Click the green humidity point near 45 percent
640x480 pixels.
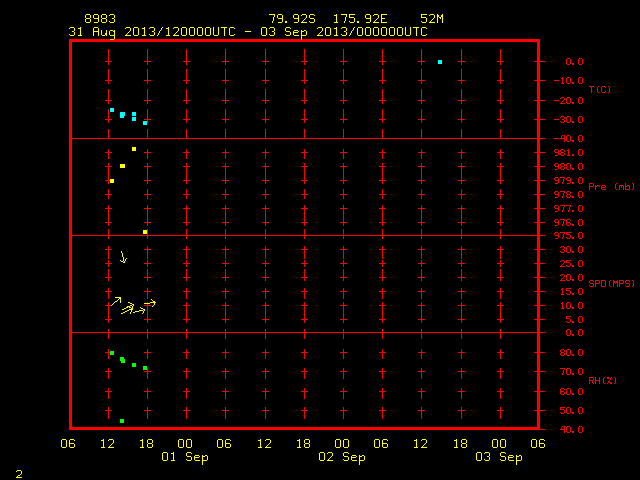(x=122, y=421)
